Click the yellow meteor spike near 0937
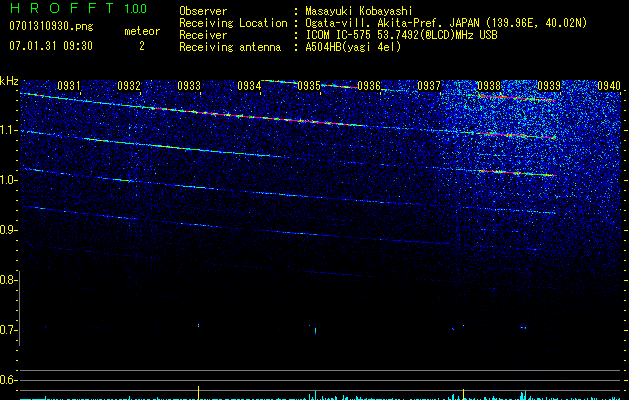 tap(464, 394)
